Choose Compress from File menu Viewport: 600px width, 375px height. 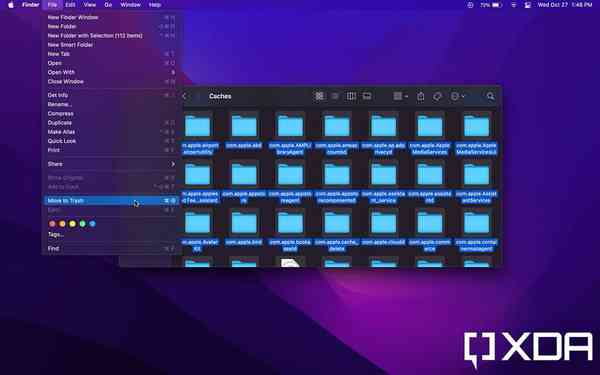(111, 114)
